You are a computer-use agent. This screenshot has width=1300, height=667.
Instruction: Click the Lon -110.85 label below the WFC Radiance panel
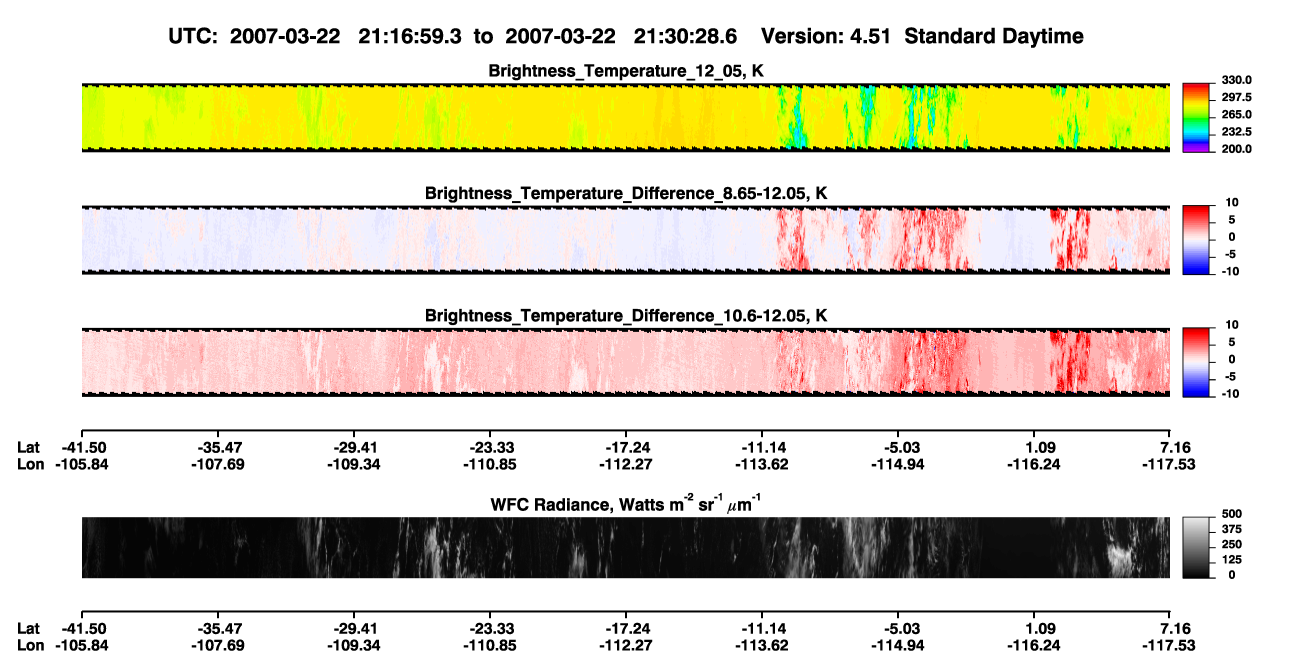pyautogui.click(x=489, y=645)
